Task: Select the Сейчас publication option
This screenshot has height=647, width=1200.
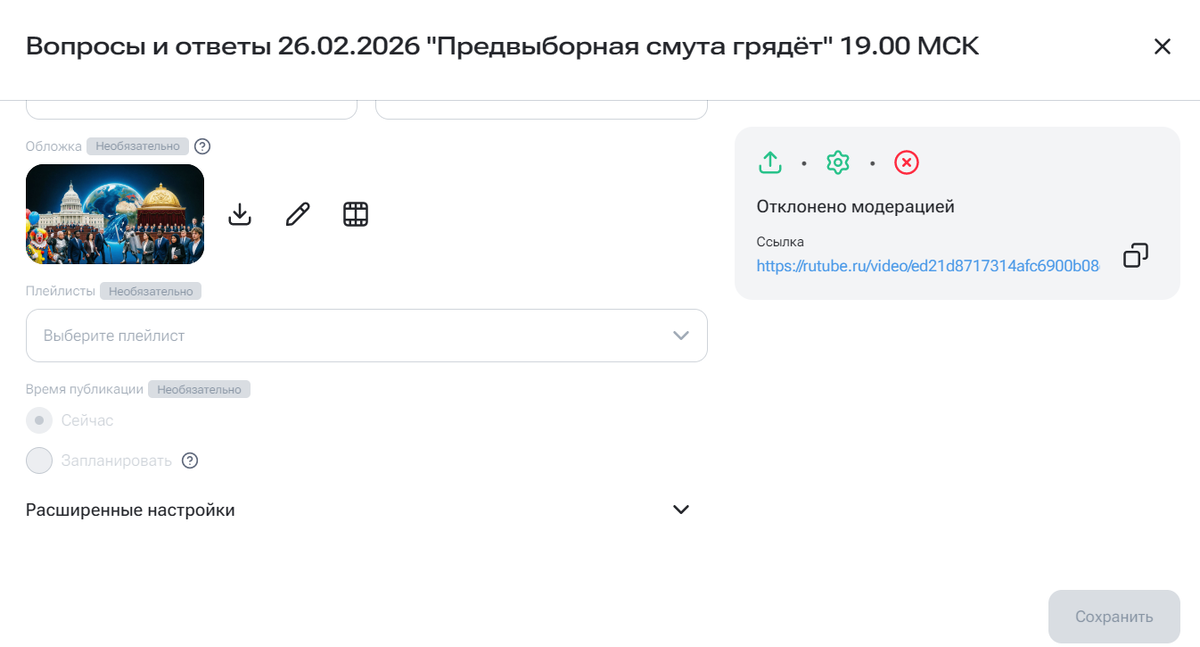Action: [x=39, y=420]
